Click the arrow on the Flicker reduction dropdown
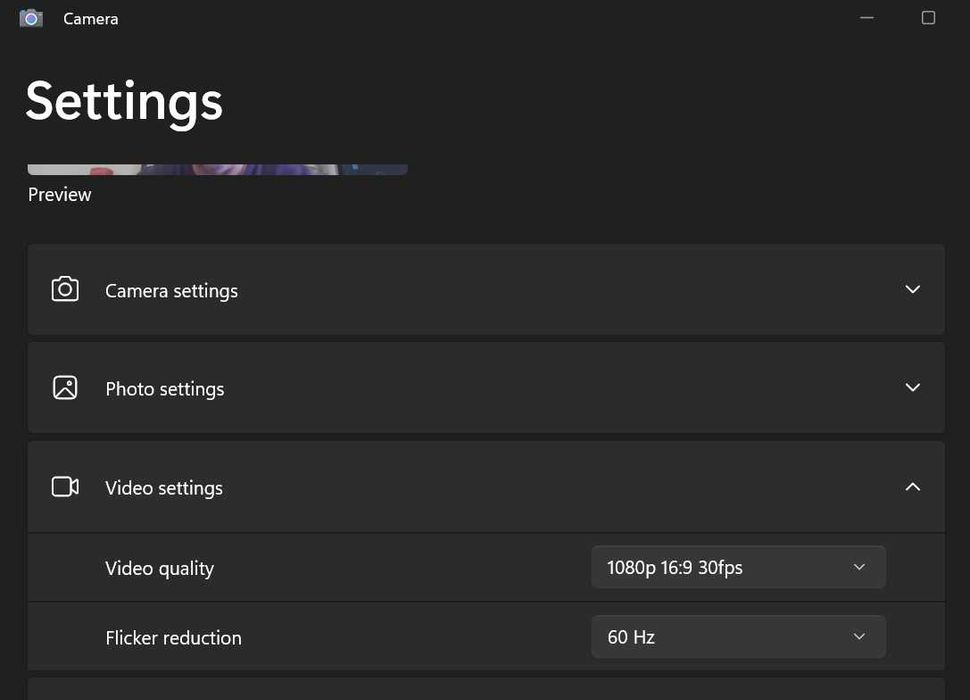970x700 pixels. coord(859,637)
